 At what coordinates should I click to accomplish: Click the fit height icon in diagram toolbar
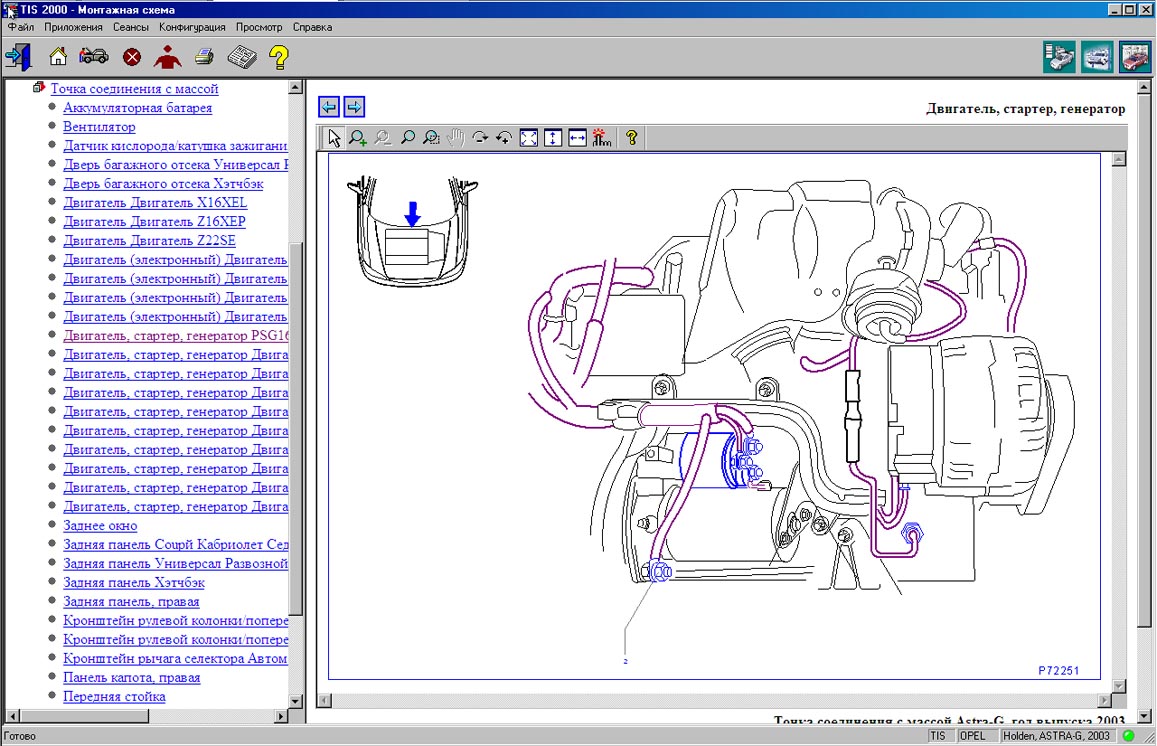point(553,138)
